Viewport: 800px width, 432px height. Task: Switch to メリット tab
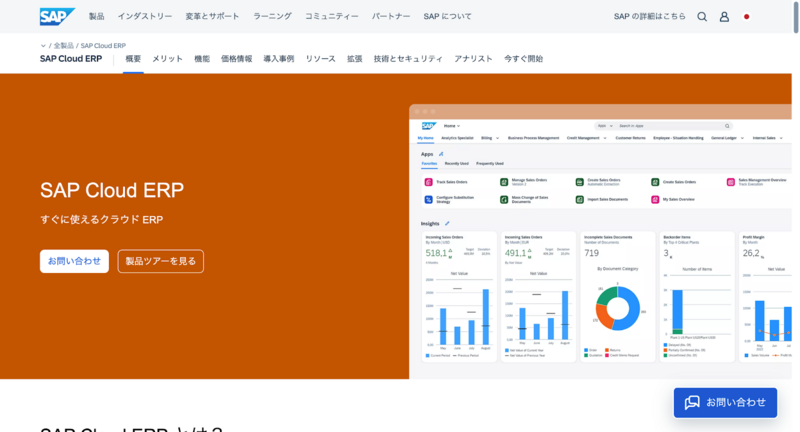pyautogui.click(x=167, y=59)
